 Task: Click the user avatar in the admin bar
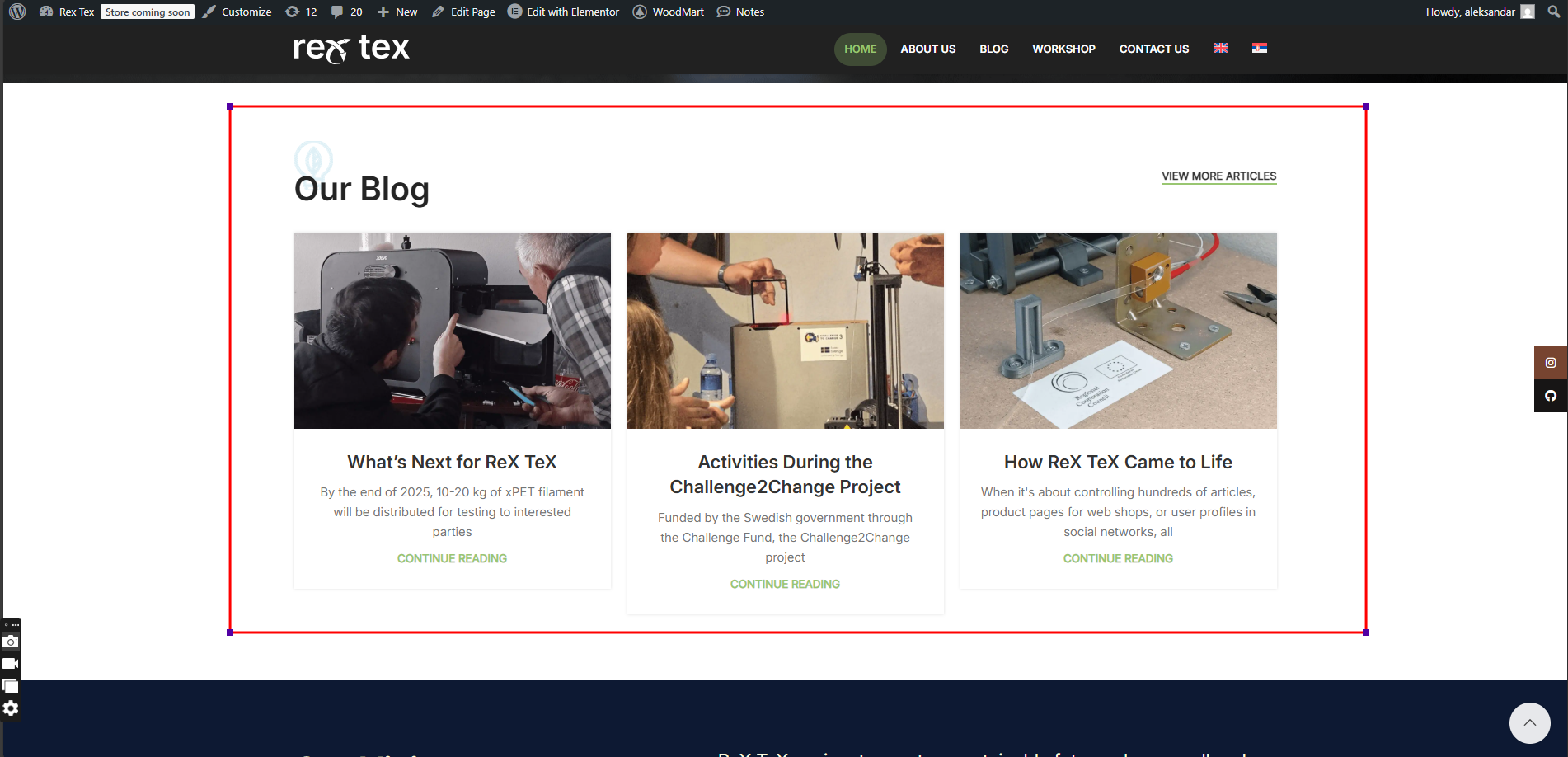(1528, 12)
